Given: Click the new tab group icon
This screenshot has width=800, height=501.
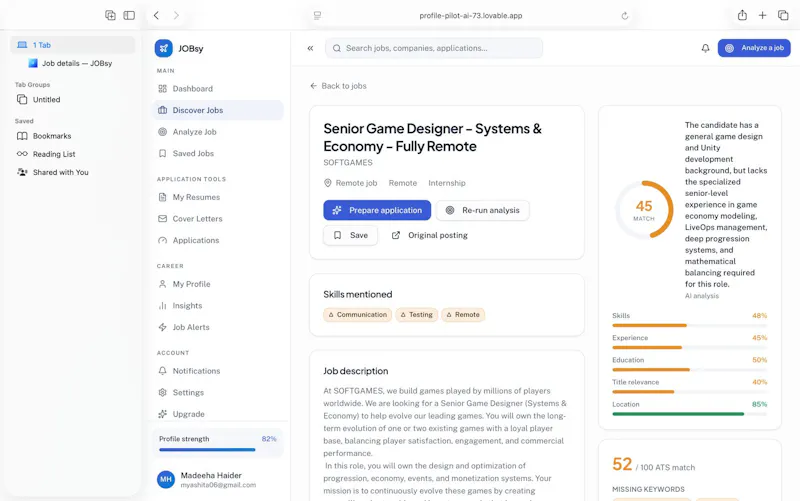Looking at the screenshot, I should tap(110, 15).
